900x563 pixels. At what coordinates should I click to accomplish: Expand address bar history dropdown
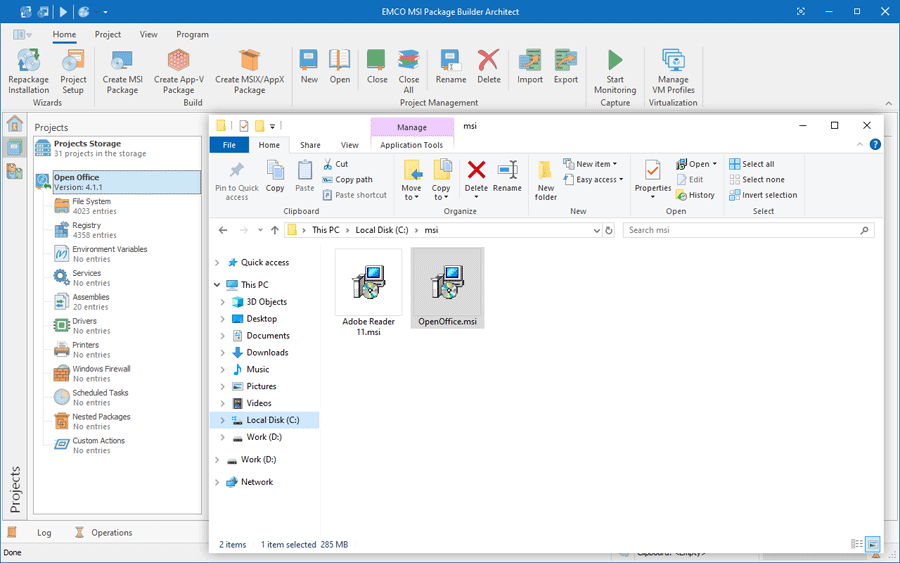click(x=596, y=231)
